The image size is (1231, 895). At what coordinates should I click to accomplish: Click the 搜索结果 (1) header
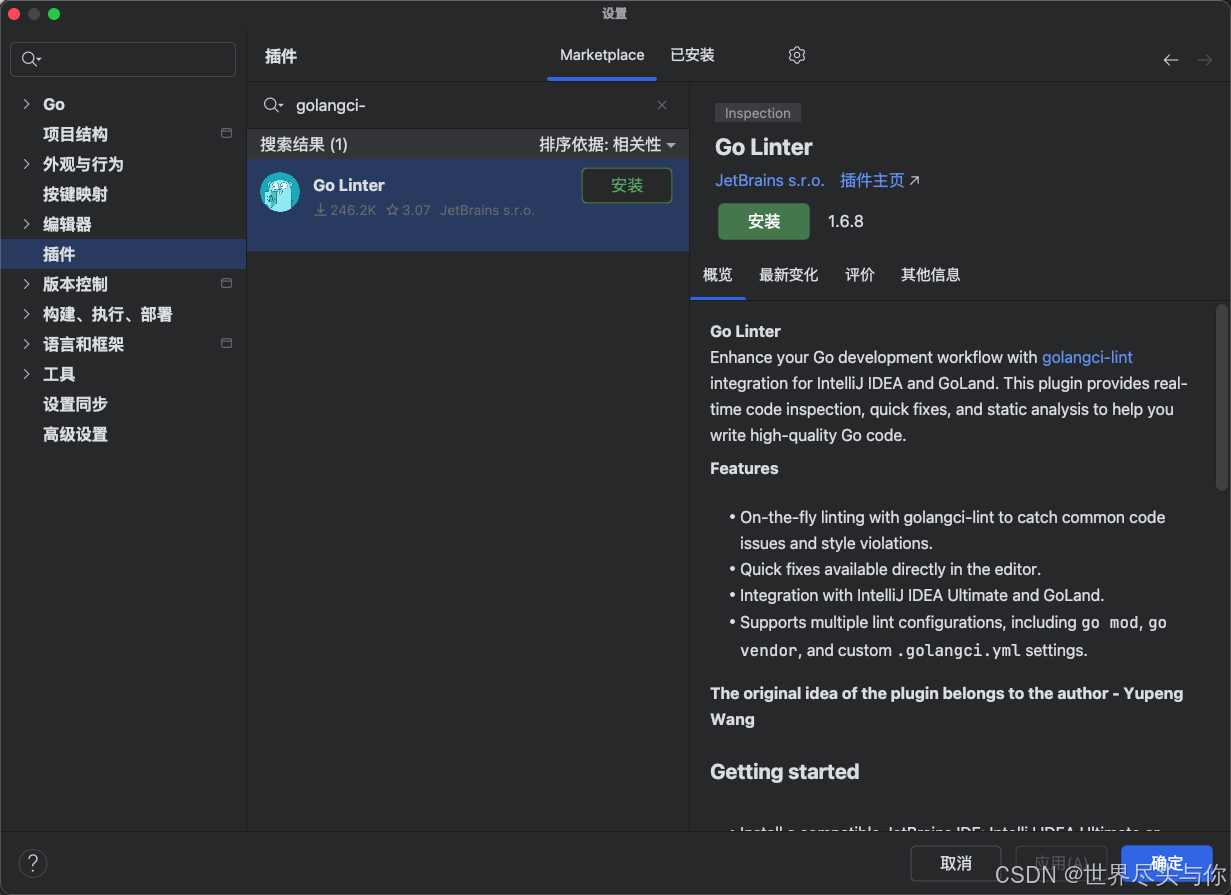(x=304, y=144)
